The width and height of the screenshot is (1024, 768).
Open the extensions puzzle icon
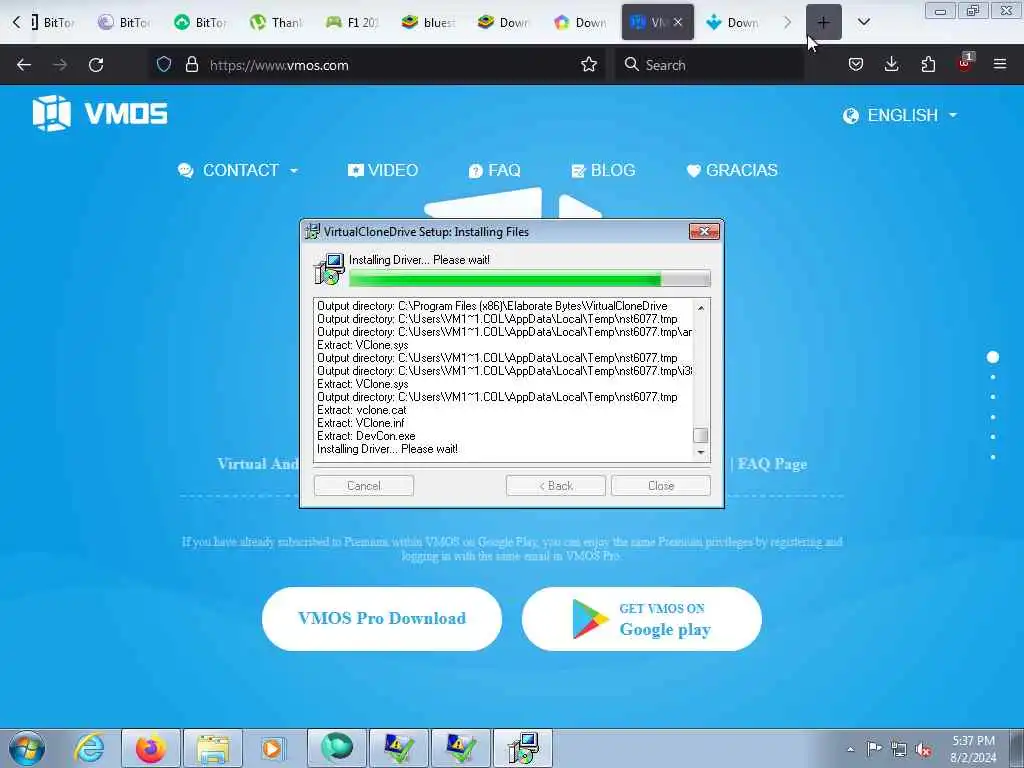pyautogui.click(x=928, y=64)
